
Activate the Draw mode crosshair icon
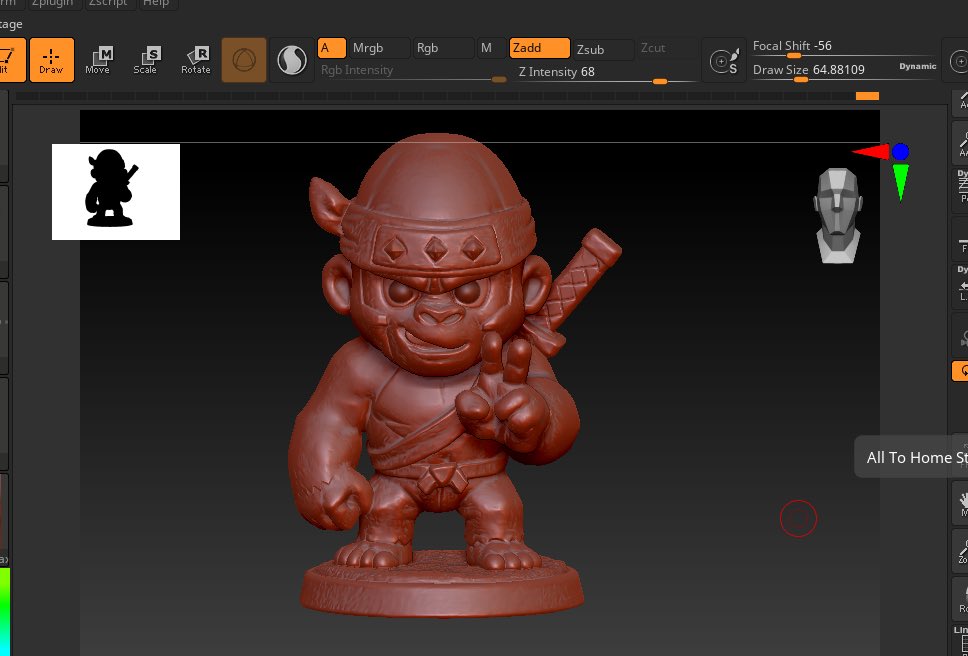(x=51, y=58)
